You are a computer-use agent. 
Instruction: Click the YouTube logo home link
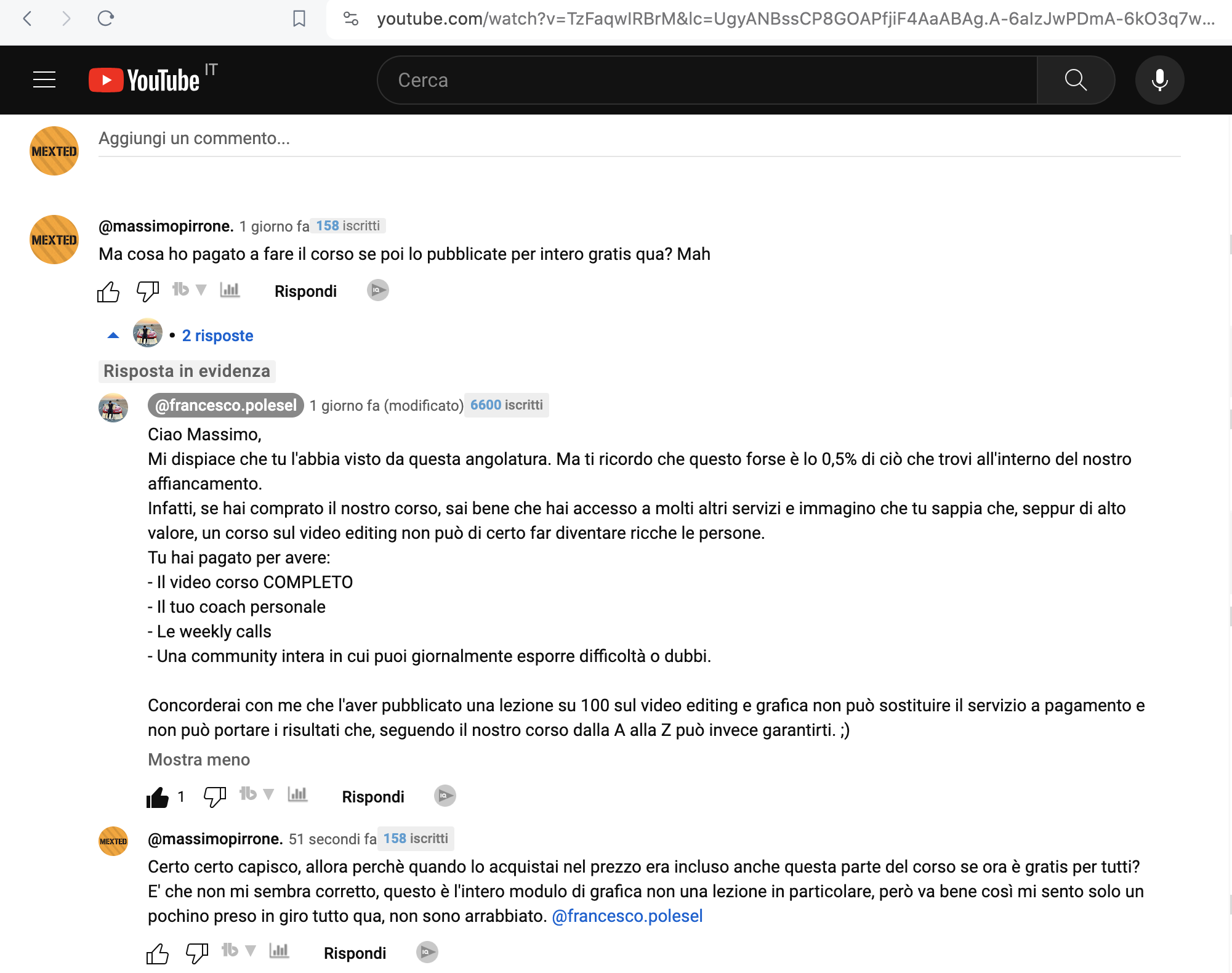pyautogui.click(x=145, y=80)
